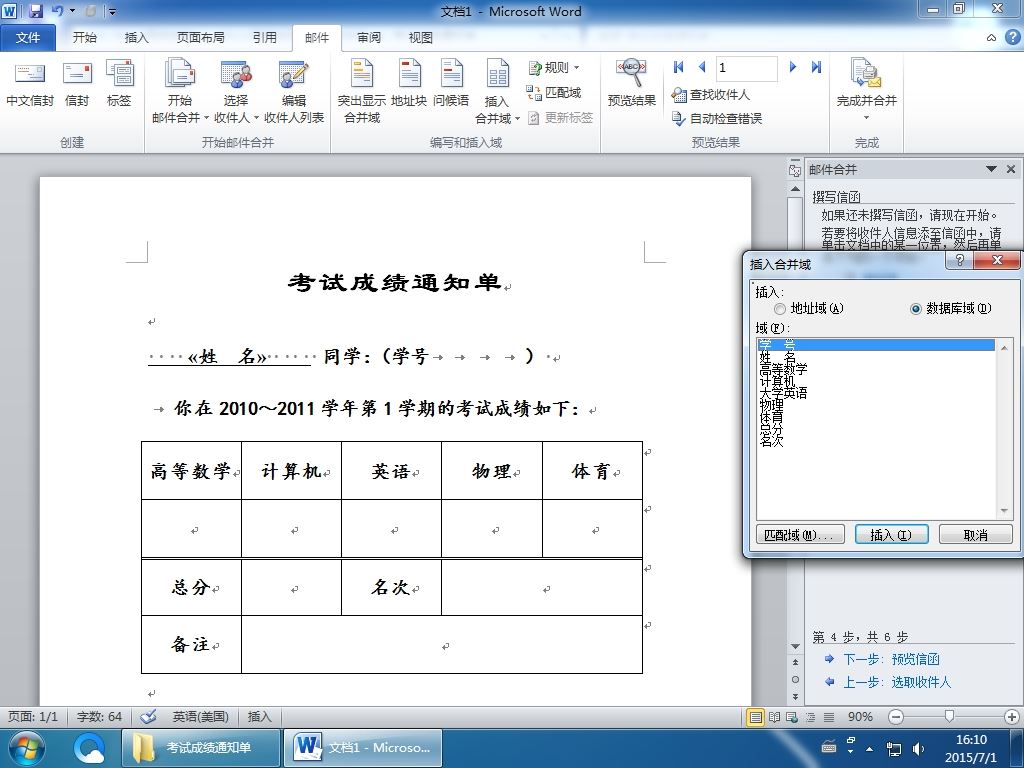Click 匹配域(M)... button in dialog
The width and height of the screenshot is (1024, 768).
pos(800,534)
